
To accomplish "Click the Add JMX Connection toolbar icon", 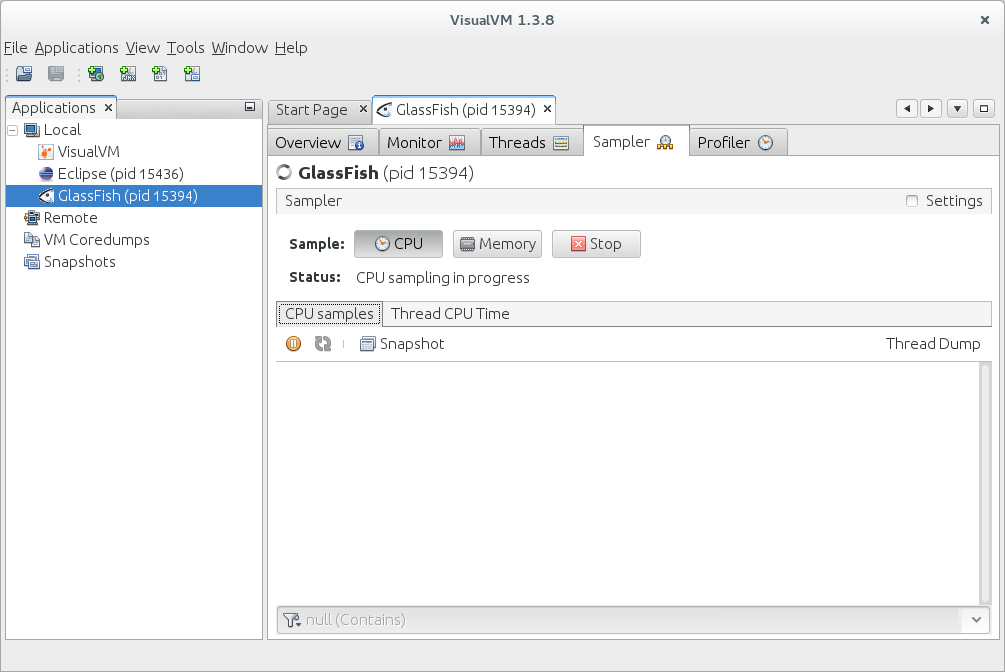I will pos(128,74).
